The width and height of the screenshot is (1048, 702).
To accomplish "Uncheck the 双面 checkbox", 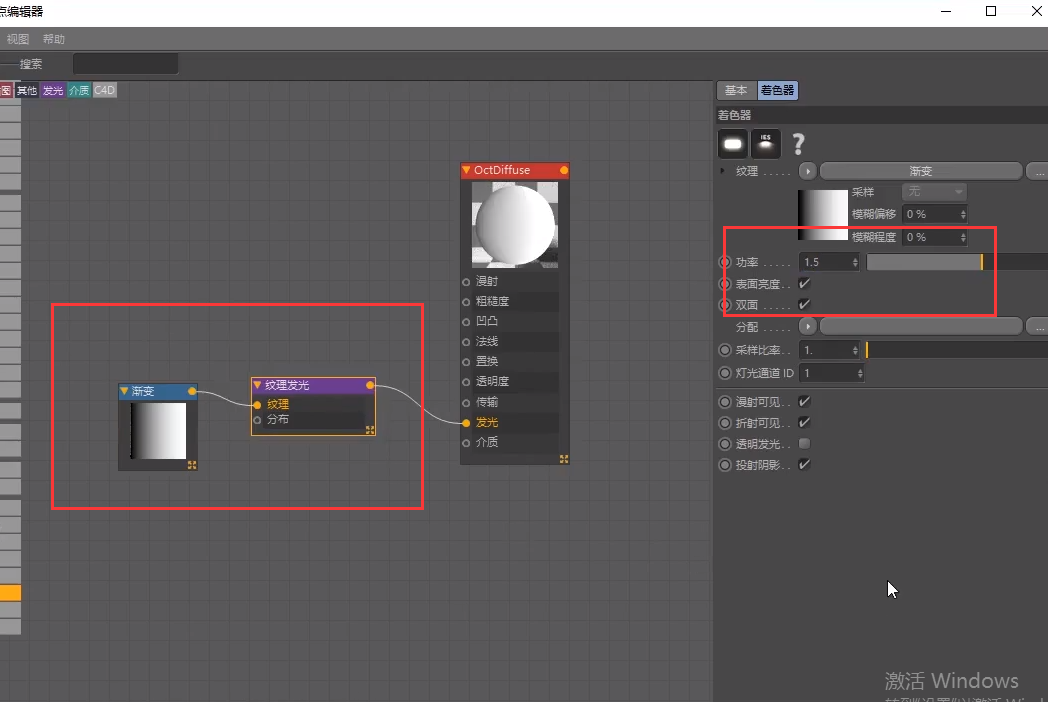I will [x=804, y=304].
